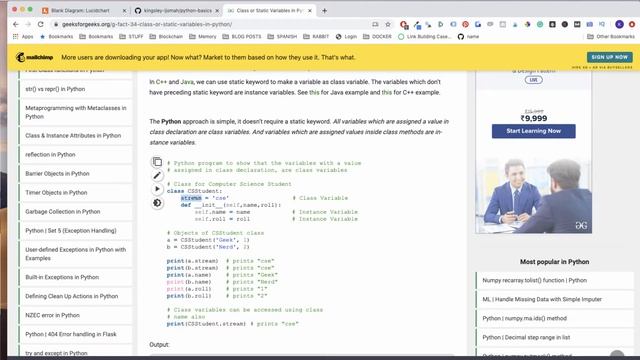
Task: Click the teal circle extension icon
Action: pyautogui.click(x=540, y=24)
